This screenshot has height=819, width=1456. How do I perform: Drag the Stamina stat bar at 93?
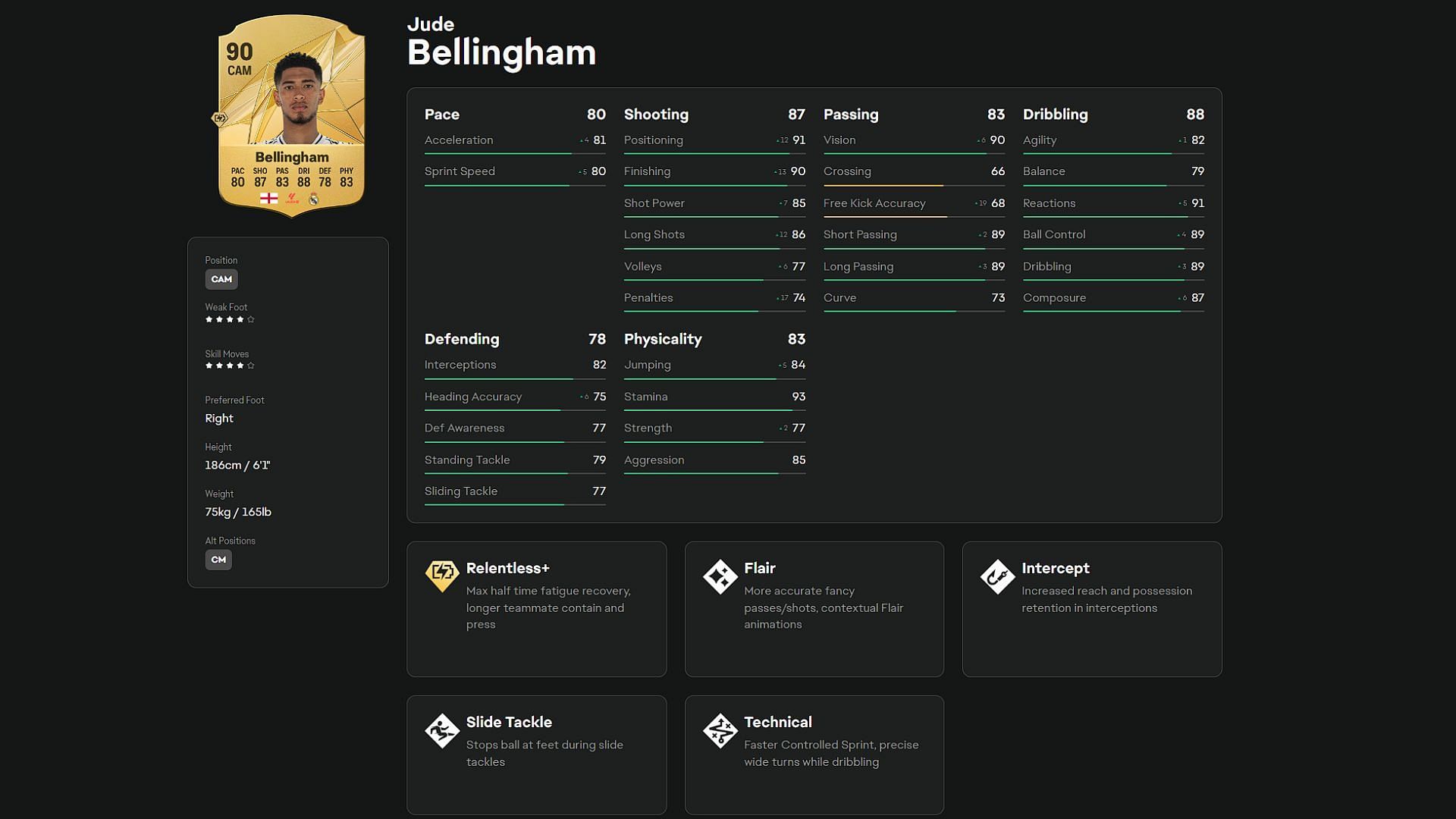pos(714,409)
